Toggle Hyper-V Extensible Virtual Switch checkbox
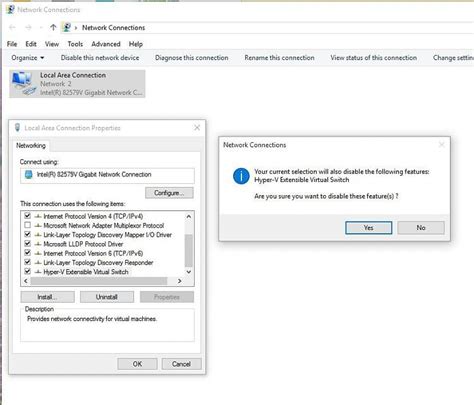The height and width of the screenshot is (405, 474). 27,272
